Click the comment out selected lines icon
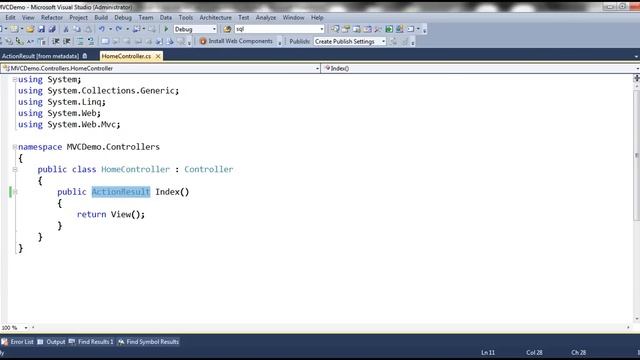The height and width of the screenshot is (360, 640). [x=80, y=41]
